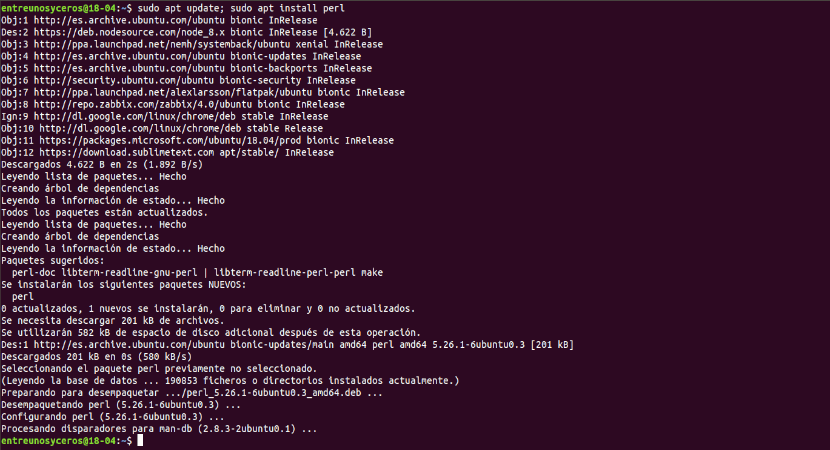Click the command 'sudo apt update' text
The height and width of the screenshot is (450, 830).
[178, 8]
